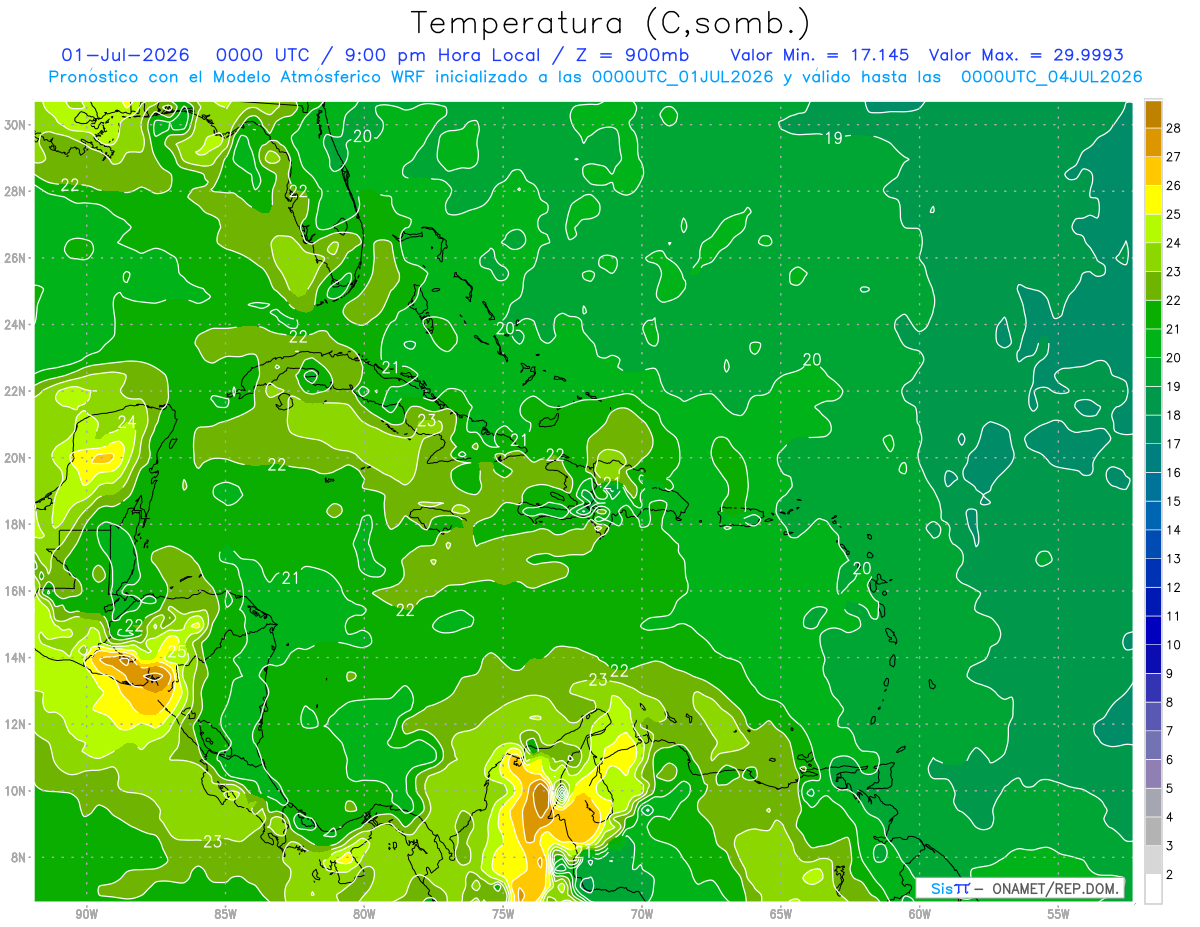Screen dimensions: 1200x927
Task: Click the blue swatch between 13 and 14
Action: (1153, 544)
